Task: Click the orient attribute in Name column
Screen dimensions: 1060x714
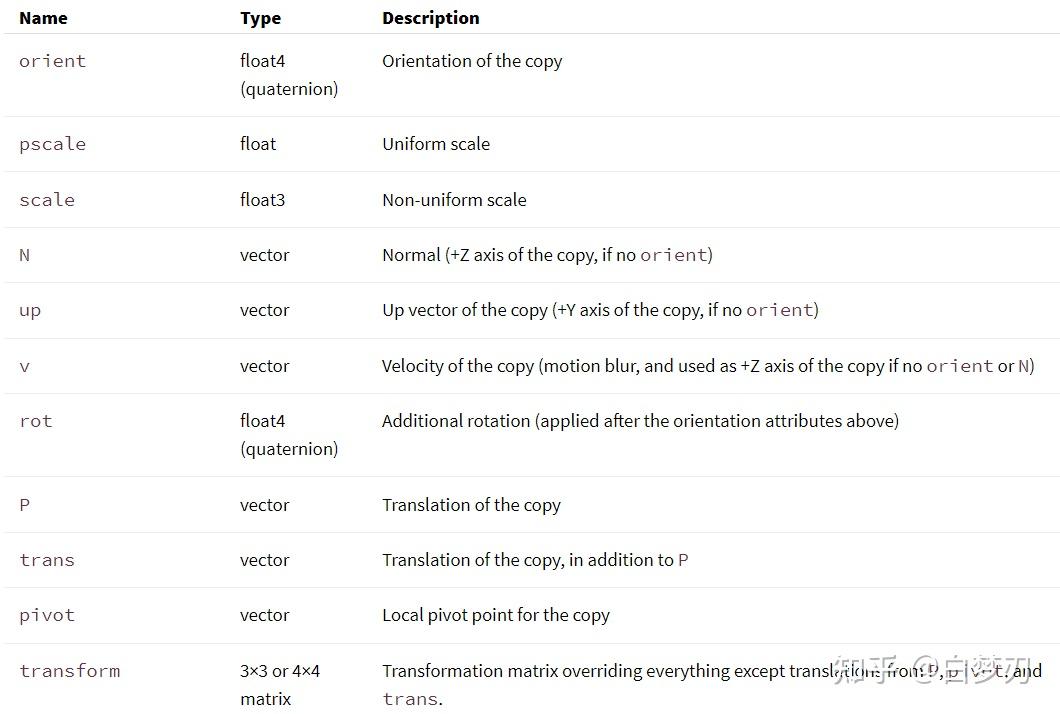Action: coord(52,61)
